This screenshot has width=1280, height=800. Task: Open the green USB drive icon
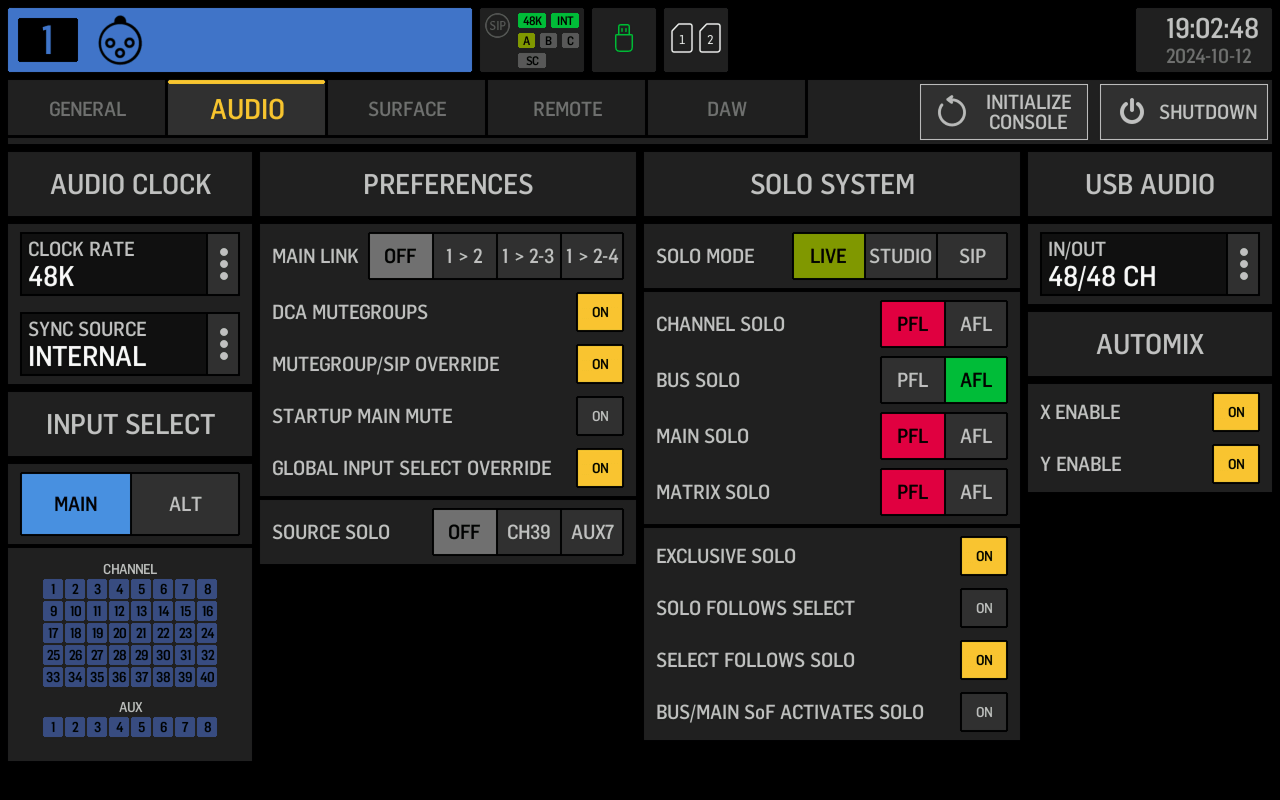coord(624,40)
